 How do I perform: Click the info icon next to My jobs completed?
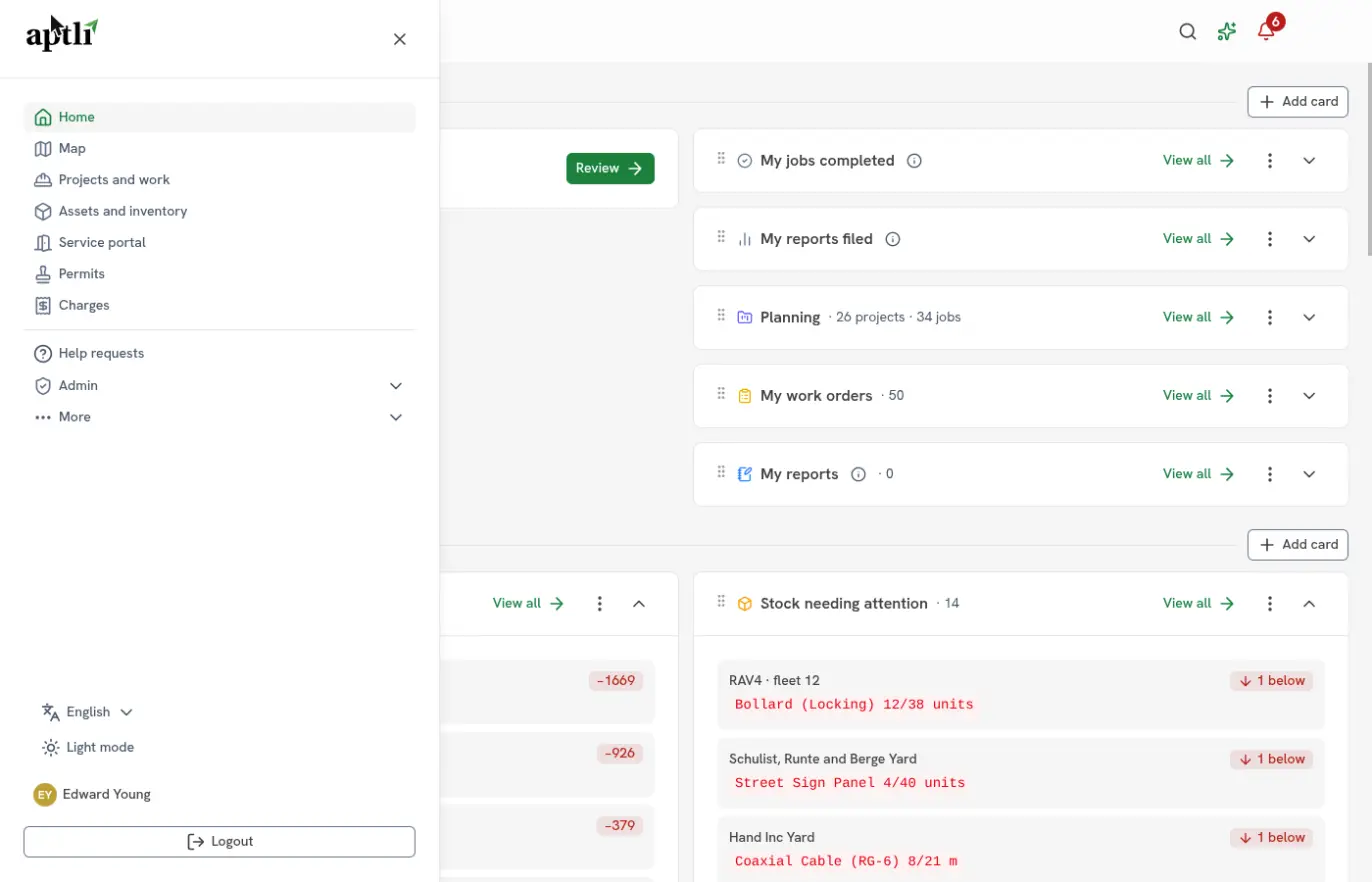(914, 160)
